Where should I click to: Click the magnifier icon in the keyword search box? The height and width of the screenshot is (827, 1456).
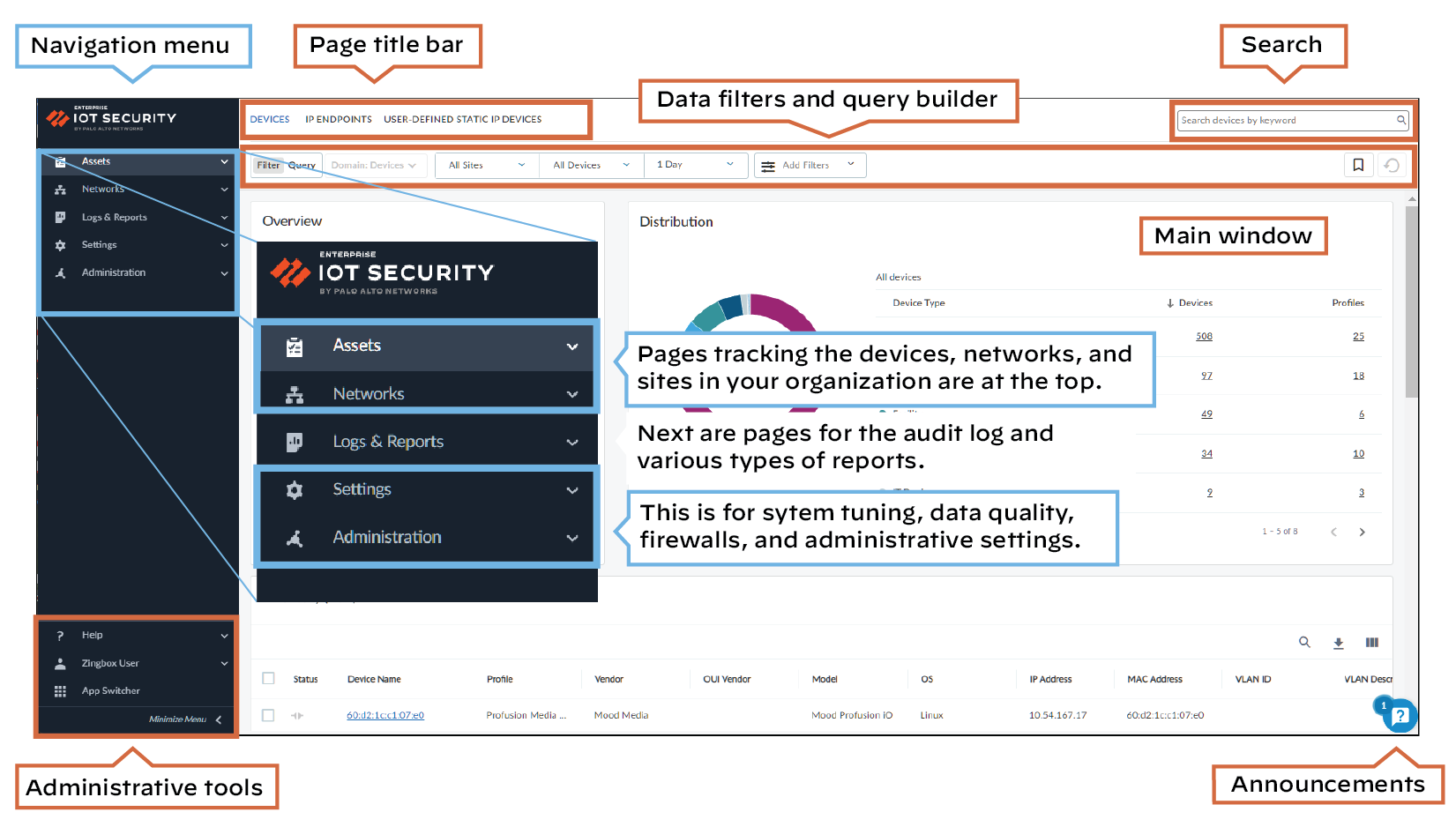click(1400, 120)
